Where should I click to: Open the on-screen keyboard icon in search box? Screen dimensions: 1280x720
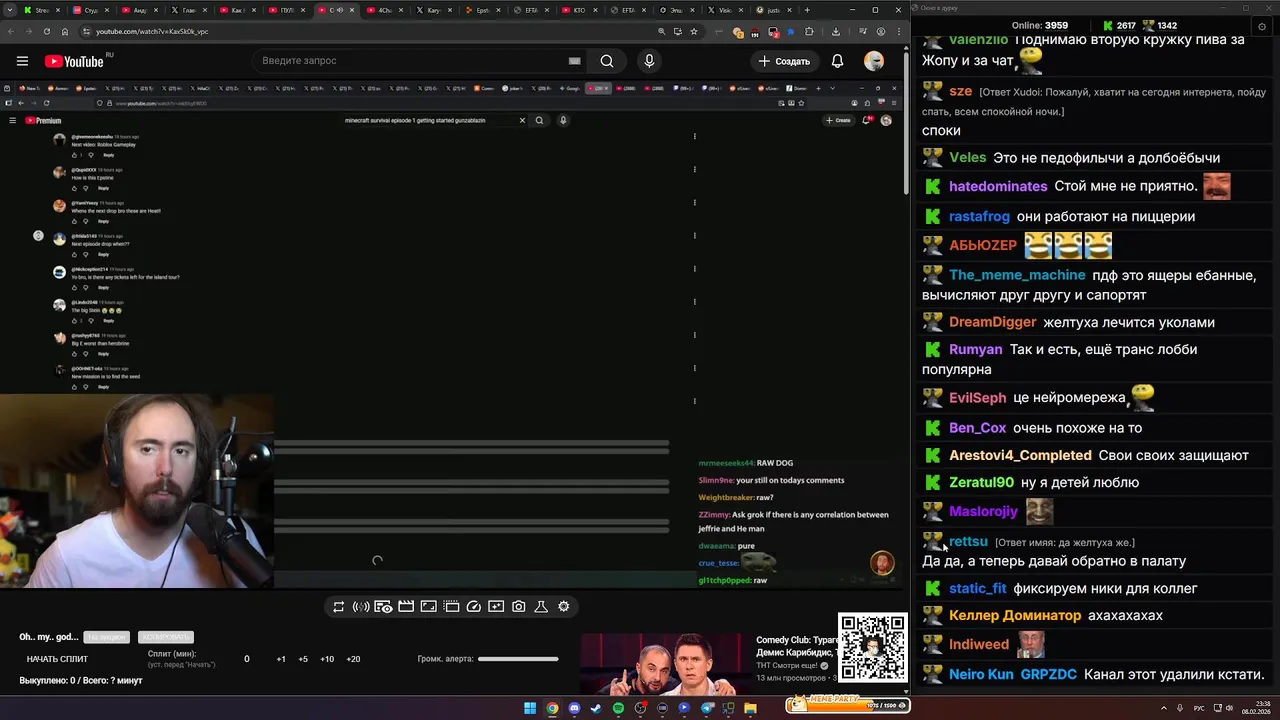click(574, 61)
